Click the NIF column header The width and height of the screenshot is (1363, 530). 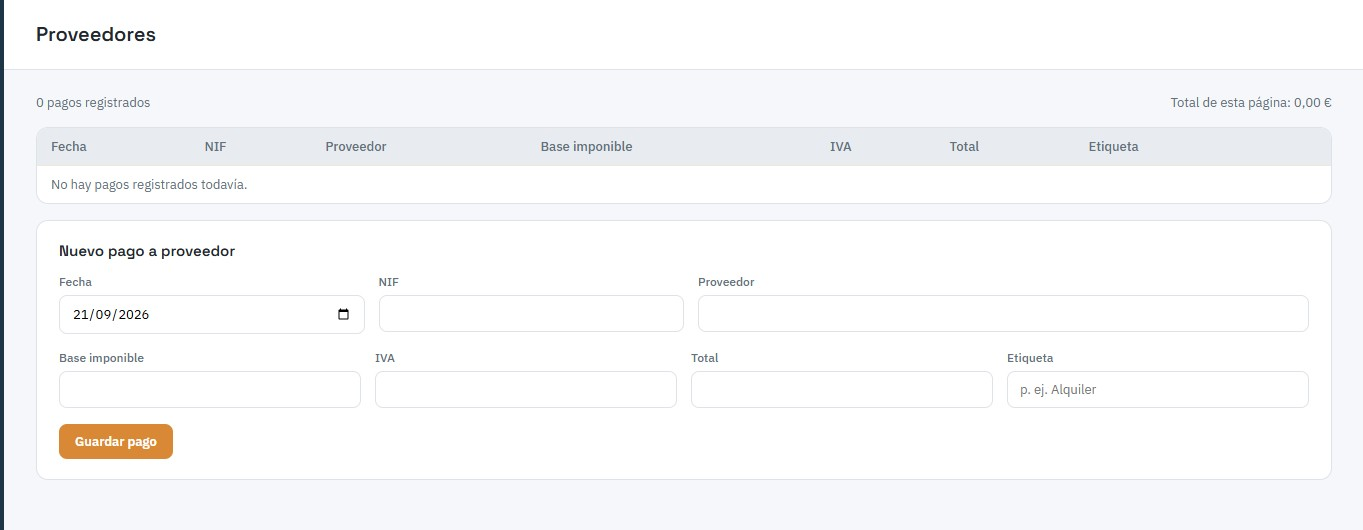pos(215,146)
